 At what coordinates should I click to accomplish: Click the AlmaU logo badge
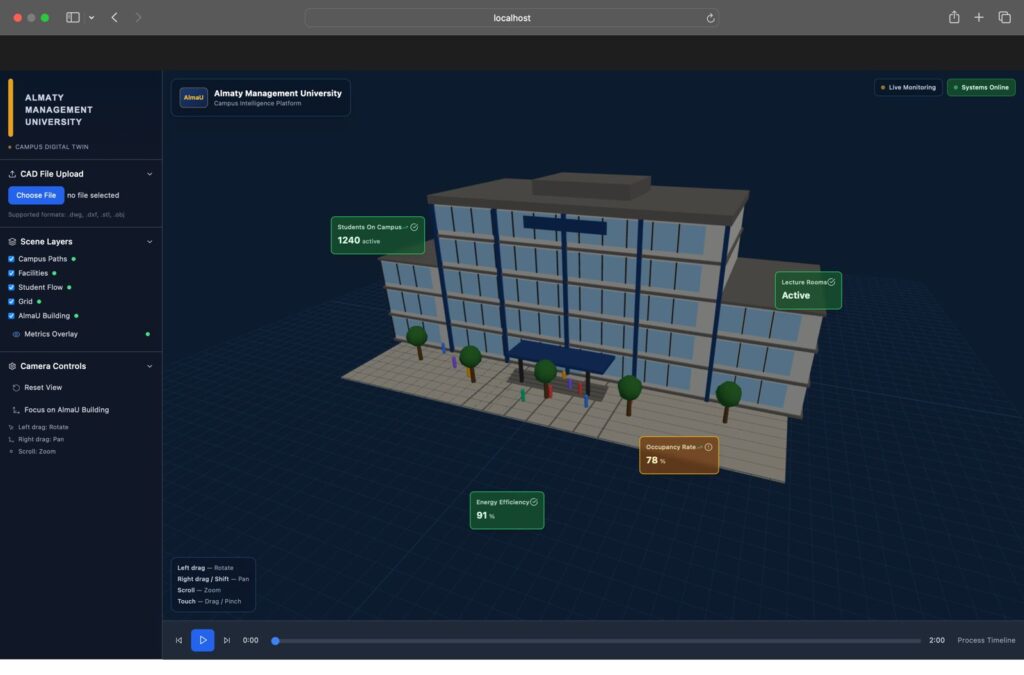(x=194, y=97)
